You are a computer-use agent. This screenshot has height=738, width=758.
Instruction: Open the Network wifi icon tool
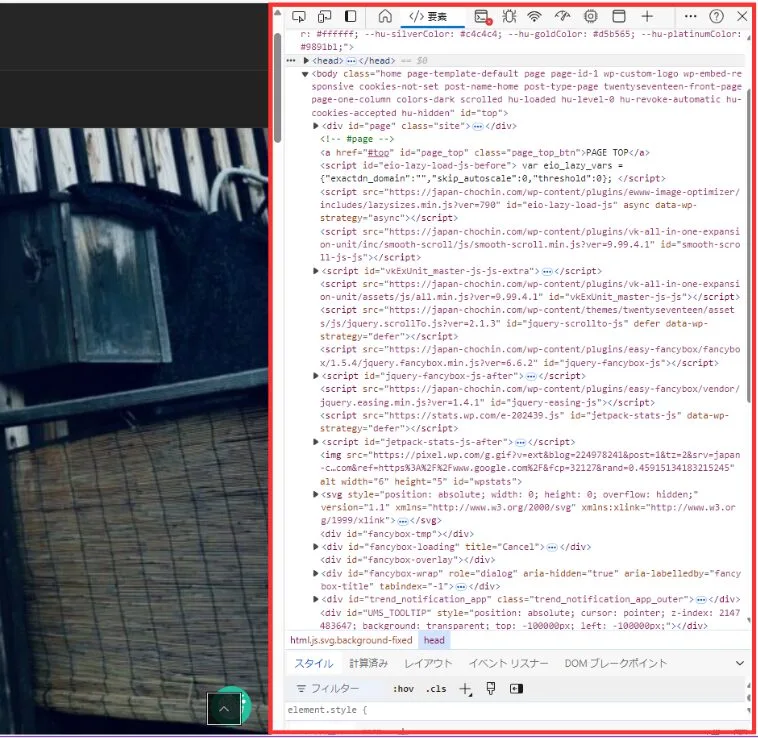pyautogui.click(x=534, y=17)
